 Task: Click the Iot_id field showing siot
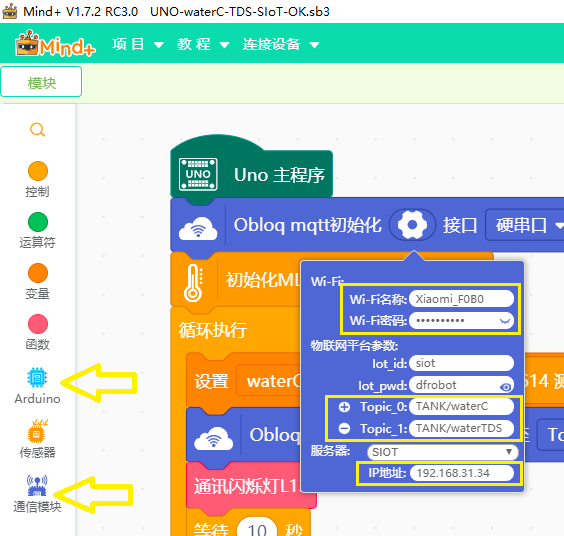(461, 363)
